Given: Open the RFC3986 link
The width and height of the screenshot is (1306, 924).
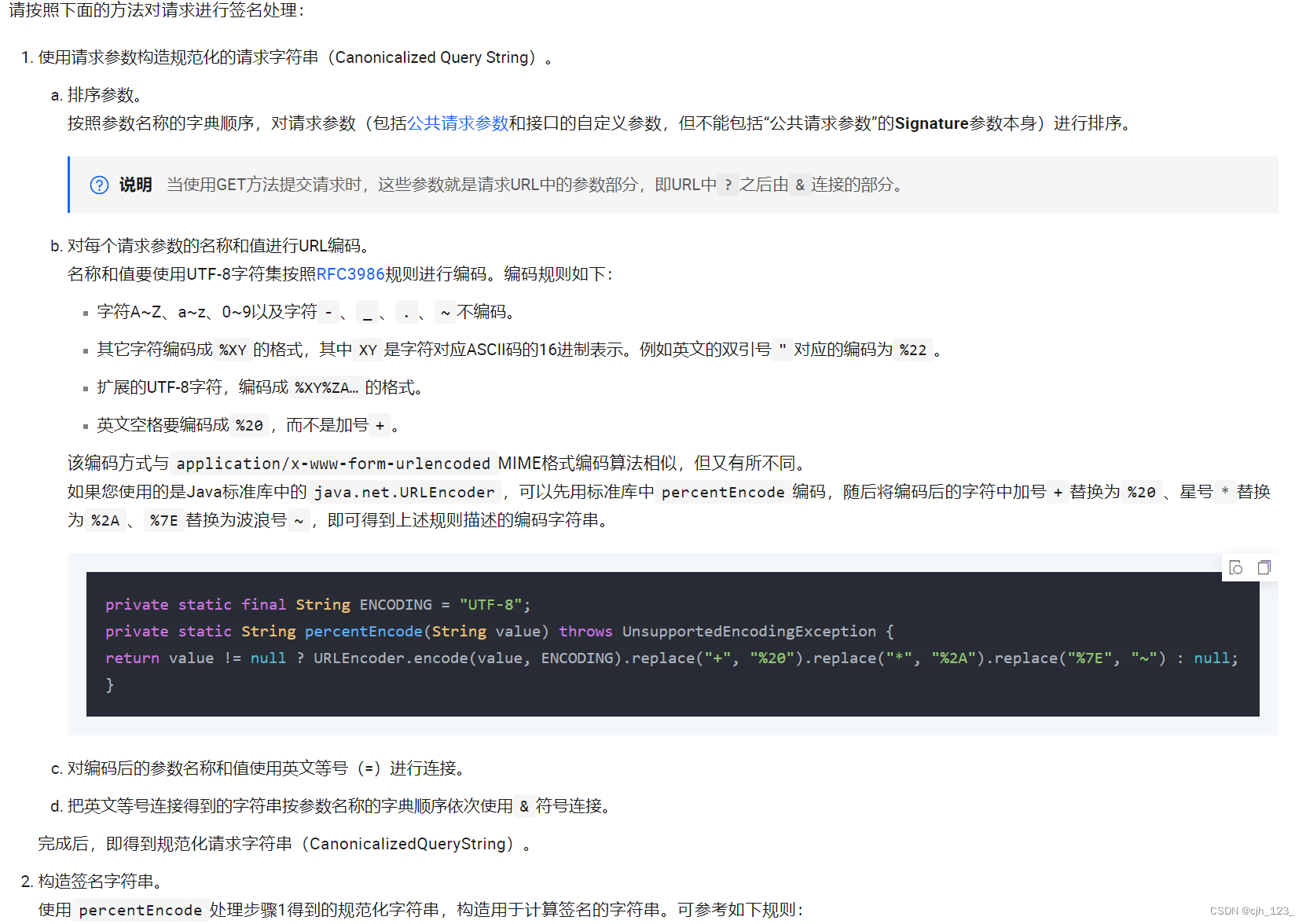Looking at the screenshot, I should 350,274.
